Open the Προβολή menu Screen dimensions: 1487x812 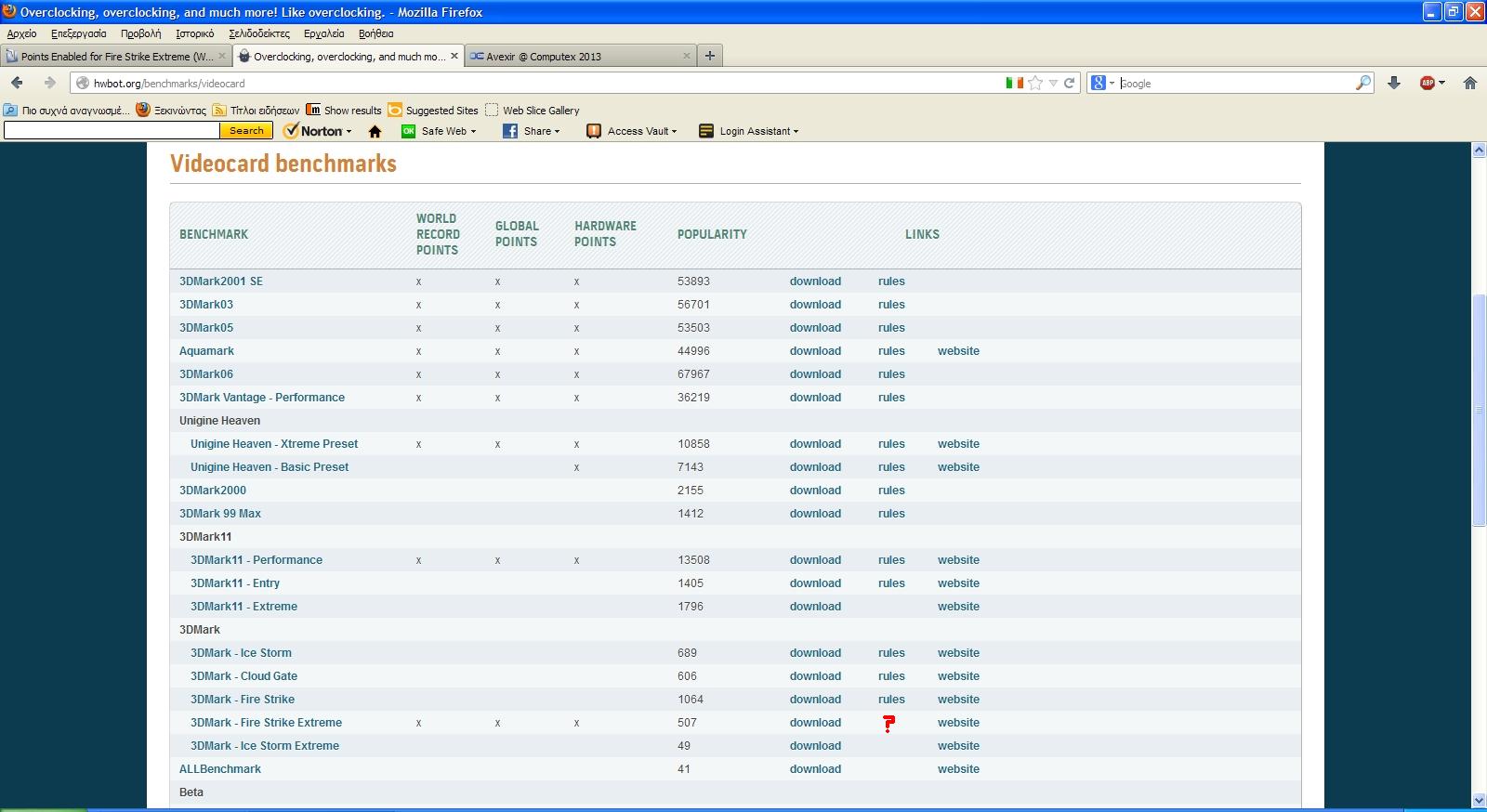point(140,33)
